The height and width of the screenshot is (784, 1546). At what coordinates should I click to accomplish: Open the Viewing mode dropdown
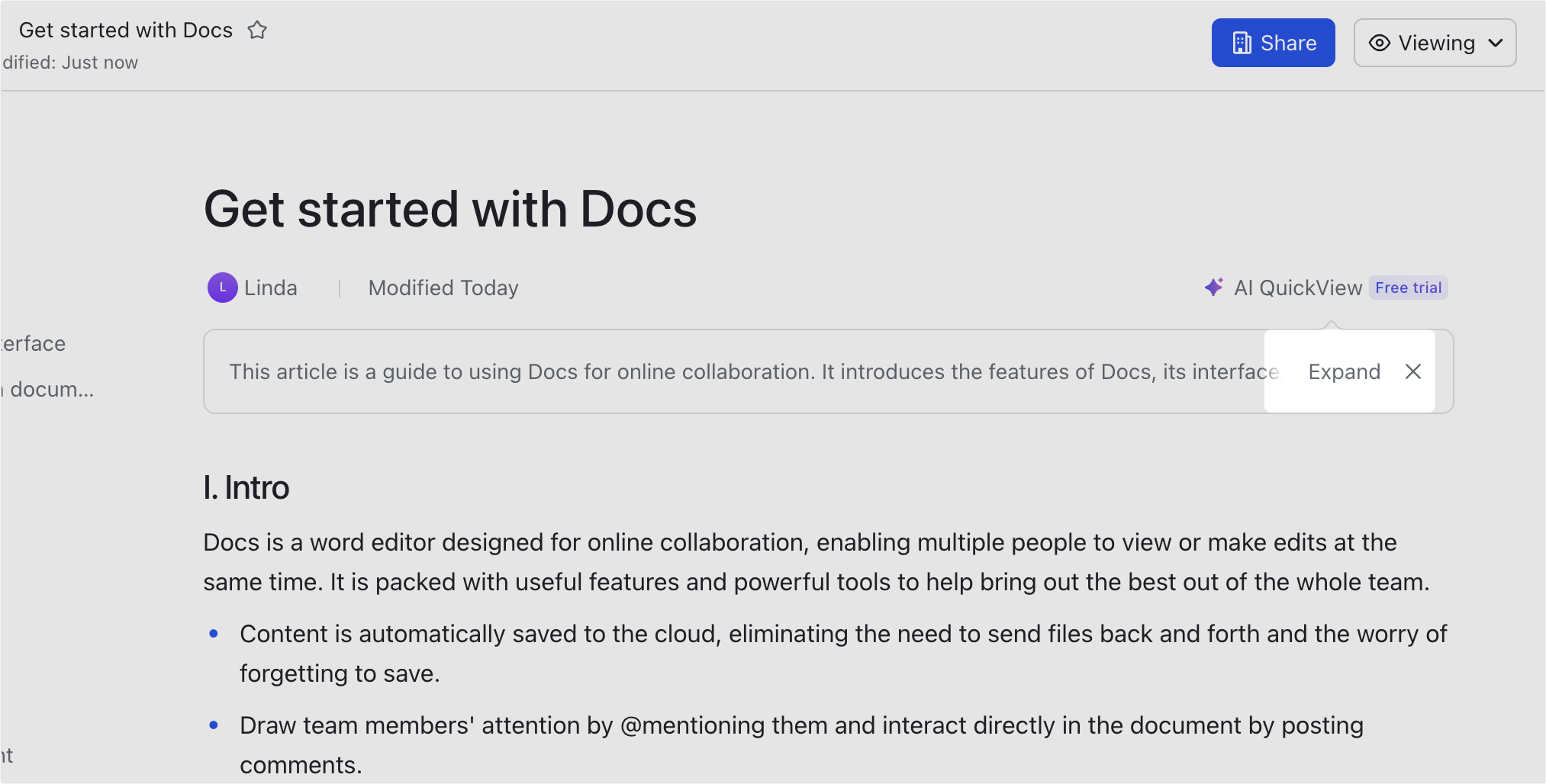[x=1435, y=43]
